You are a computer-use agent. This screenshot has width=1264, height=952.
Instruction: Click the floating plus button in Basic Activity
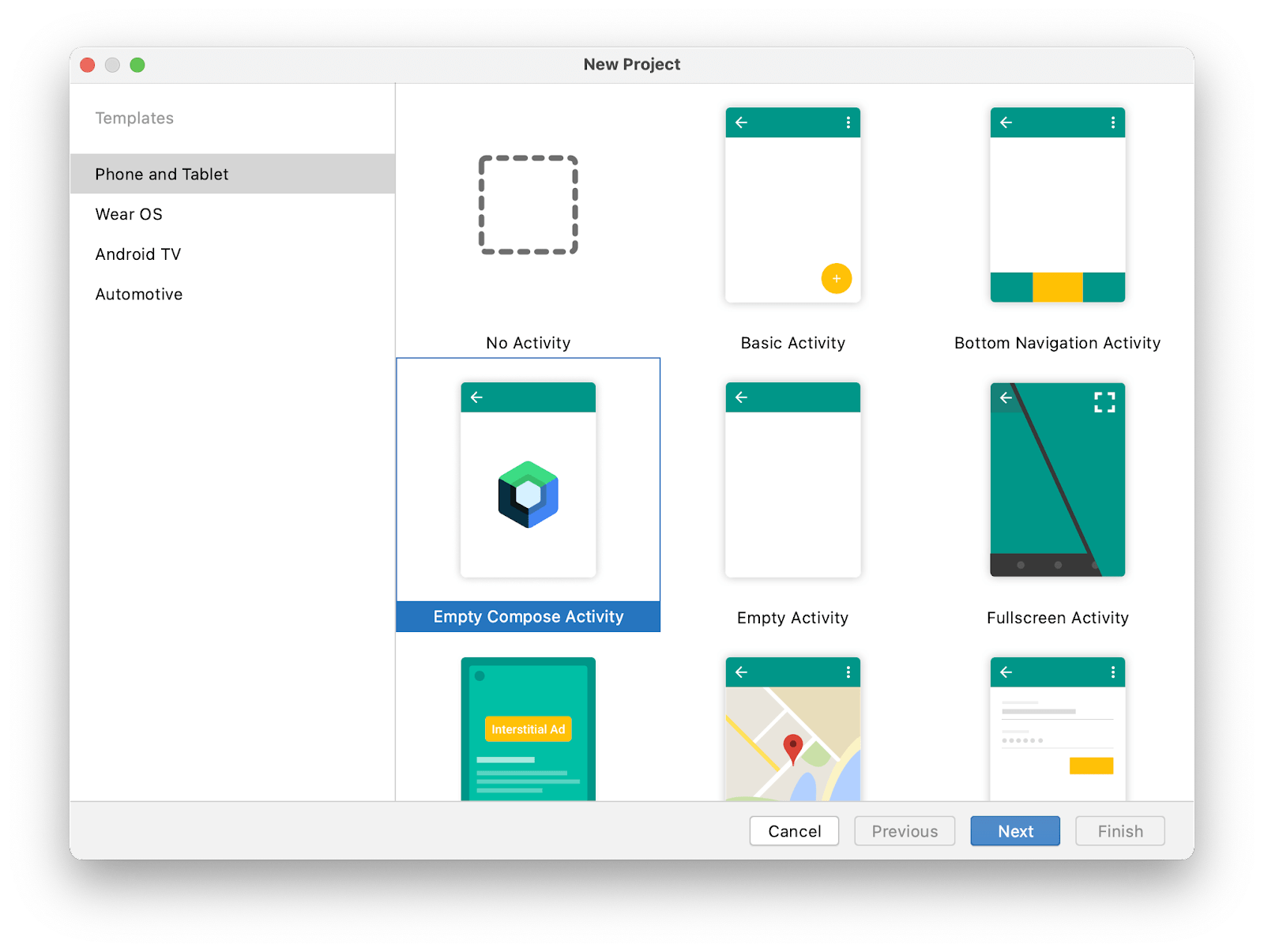[836, 279]
